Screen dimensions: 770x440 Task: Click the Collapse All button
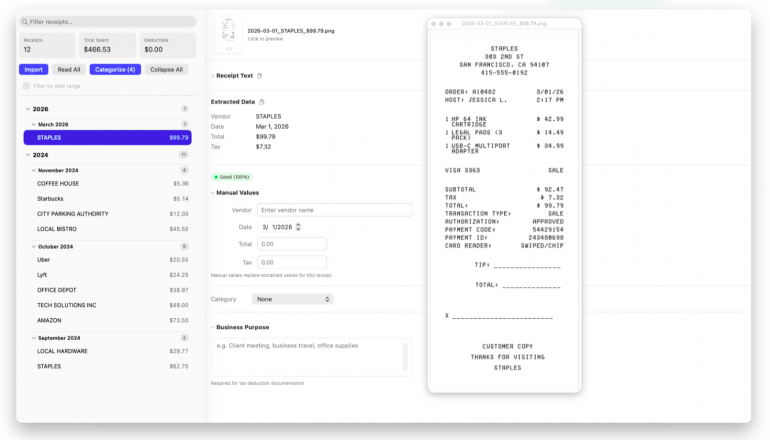[166, 69]
